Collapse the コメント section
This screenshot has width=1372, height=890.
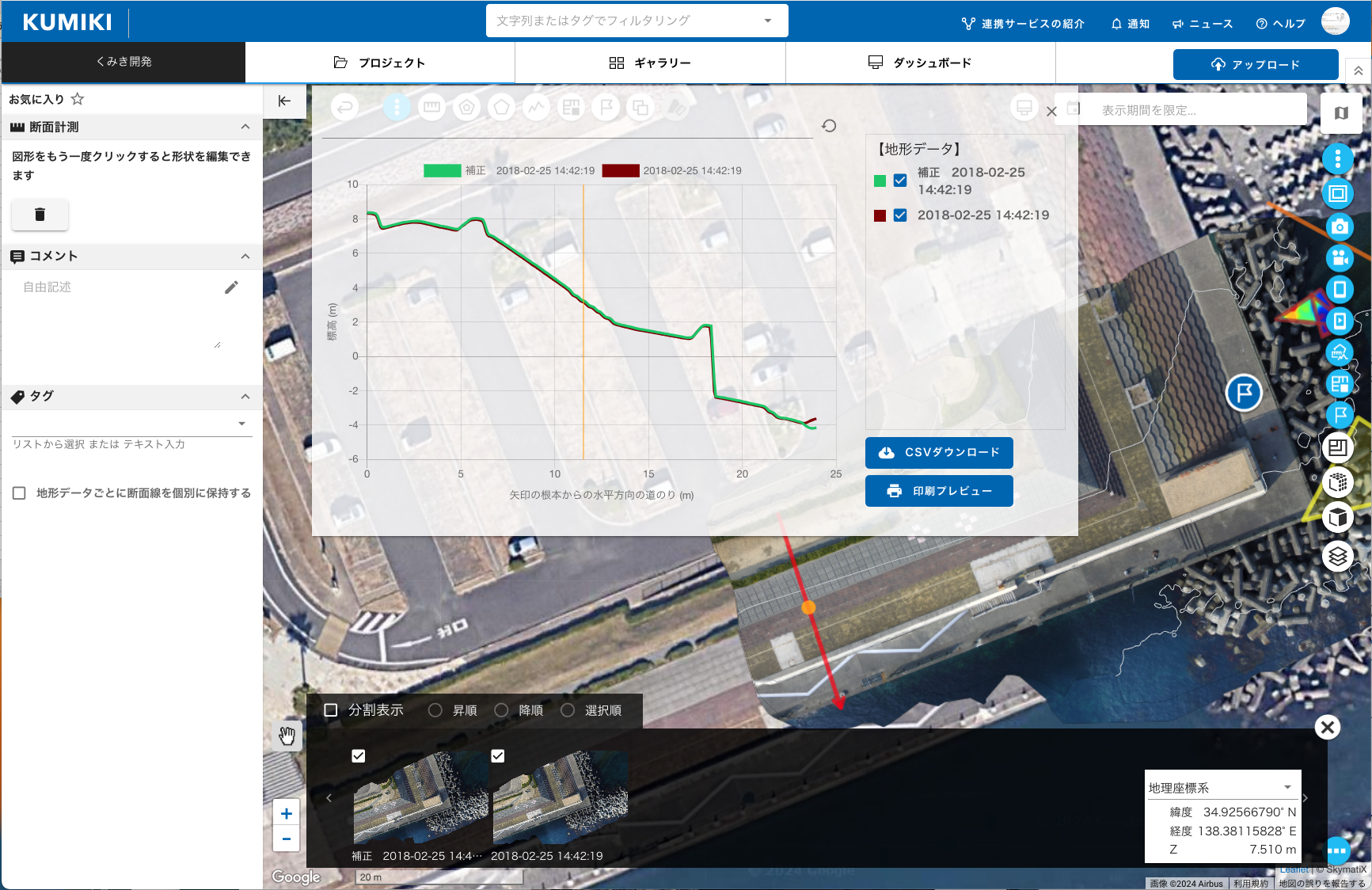coord(245,256)
